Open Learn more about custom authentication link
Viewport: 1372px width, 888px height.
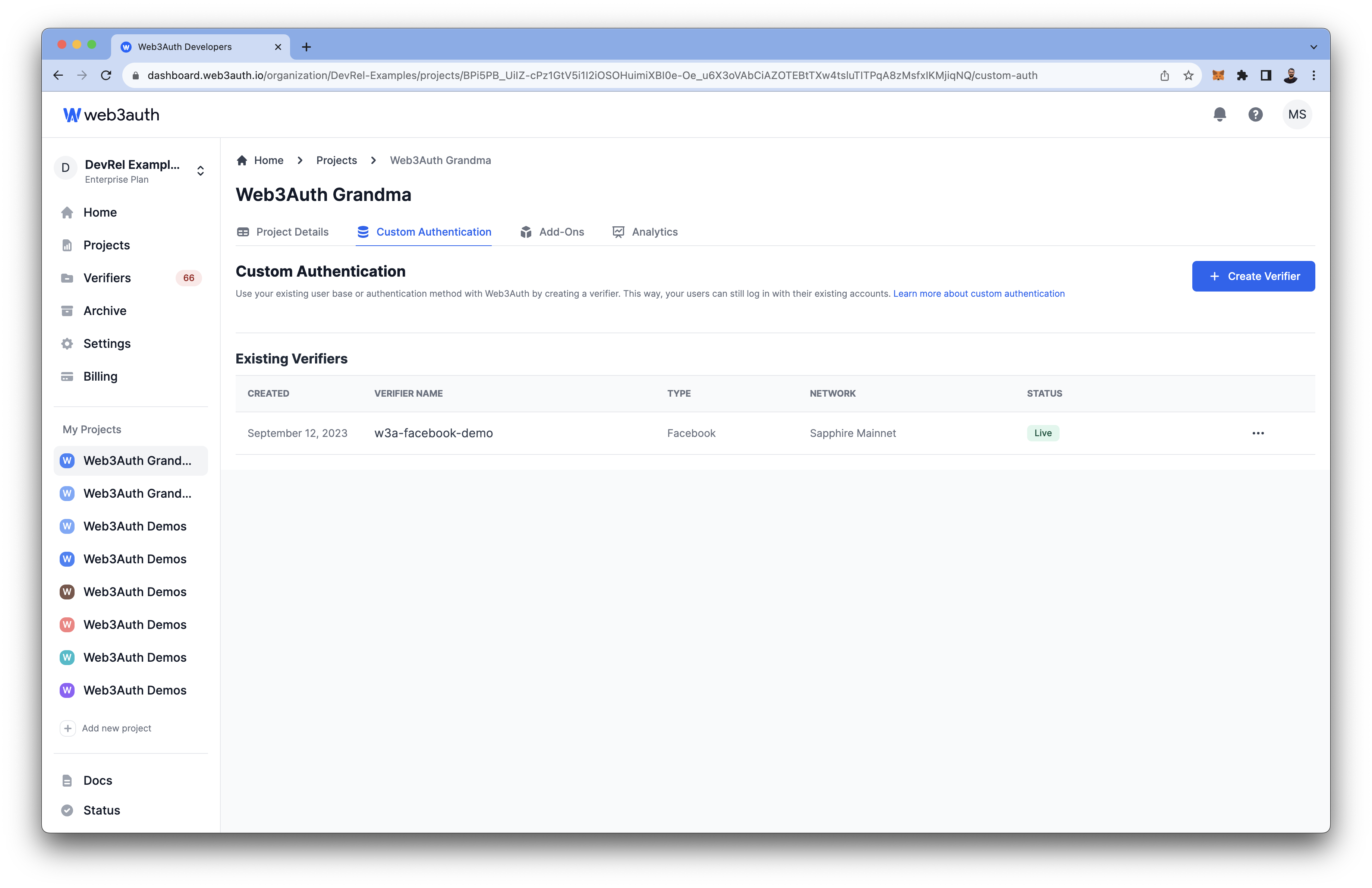pos(979,293)
